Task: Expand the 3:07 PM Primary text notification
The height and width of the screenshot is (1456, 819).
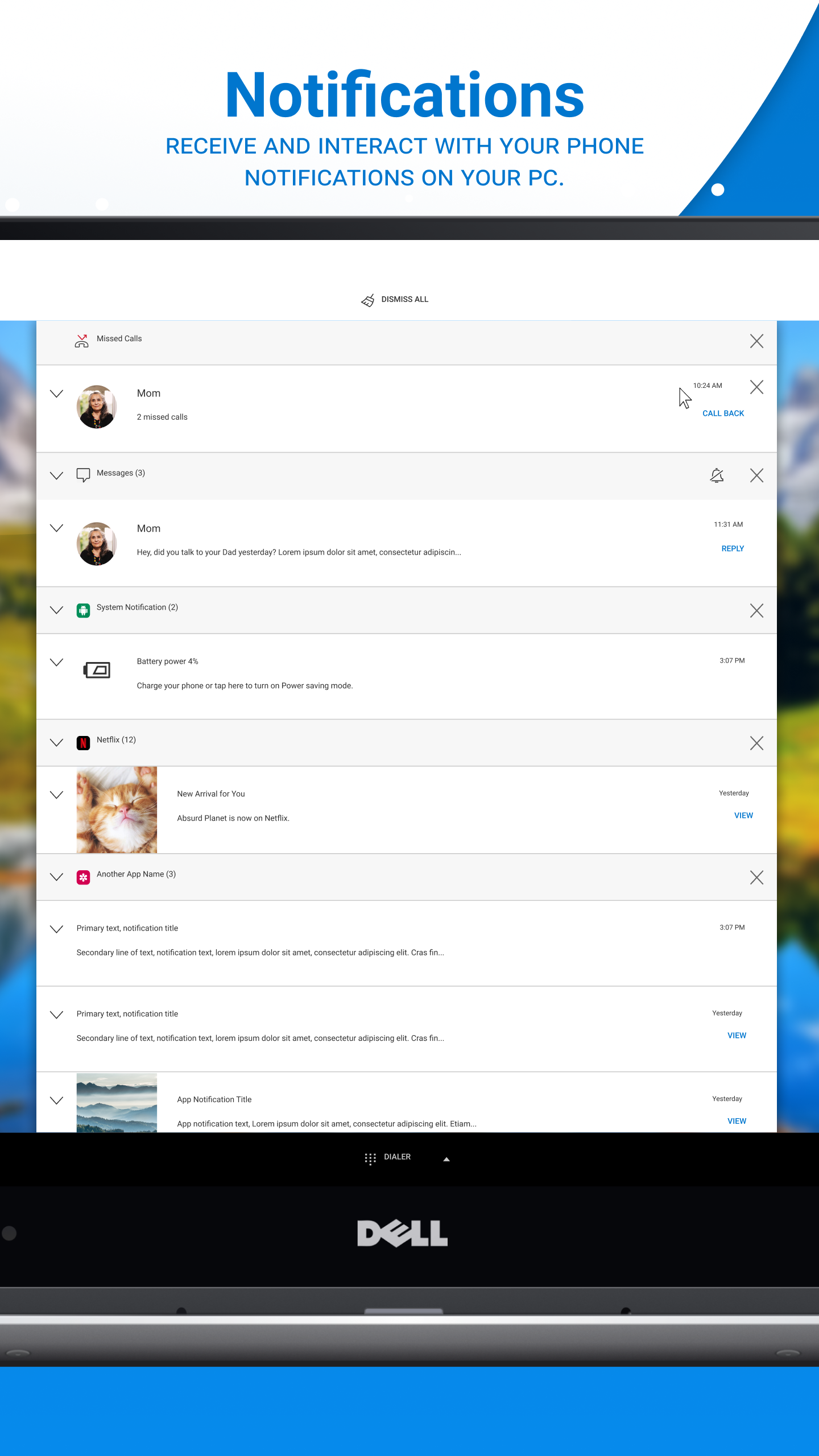Action: [56, 929]
